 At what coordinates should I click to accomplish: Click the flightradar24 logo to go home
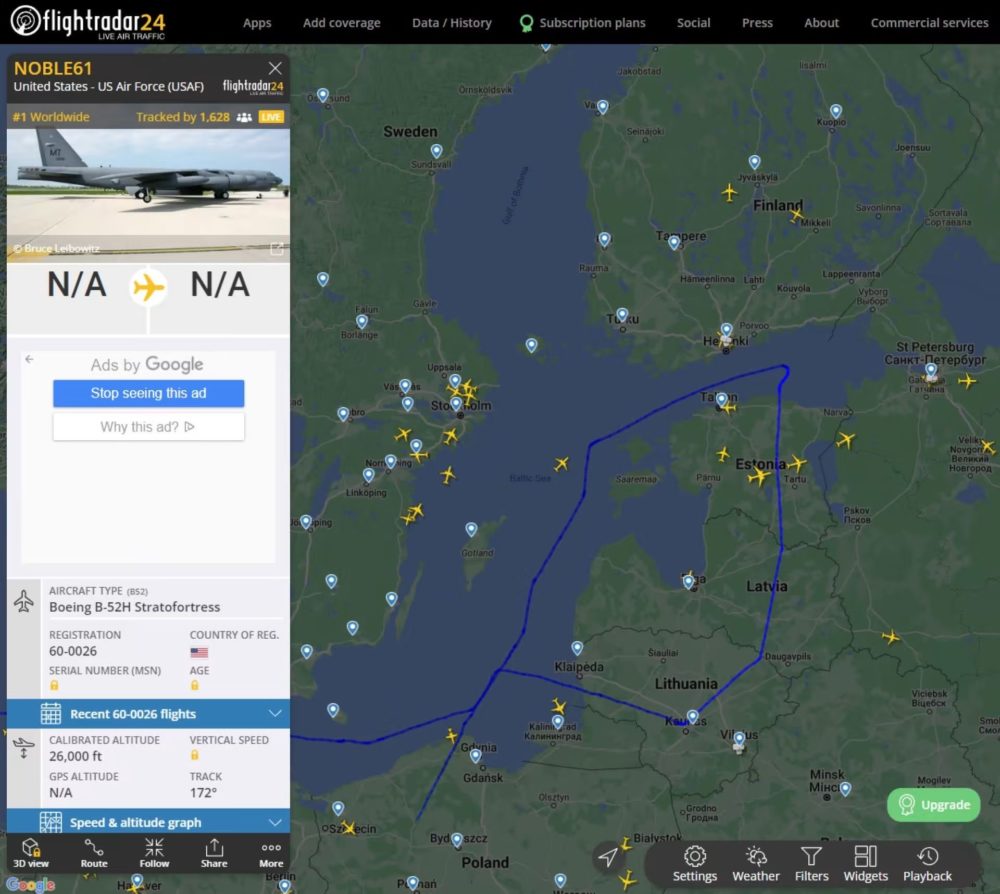pyautogui.click(x=88, y=22)
